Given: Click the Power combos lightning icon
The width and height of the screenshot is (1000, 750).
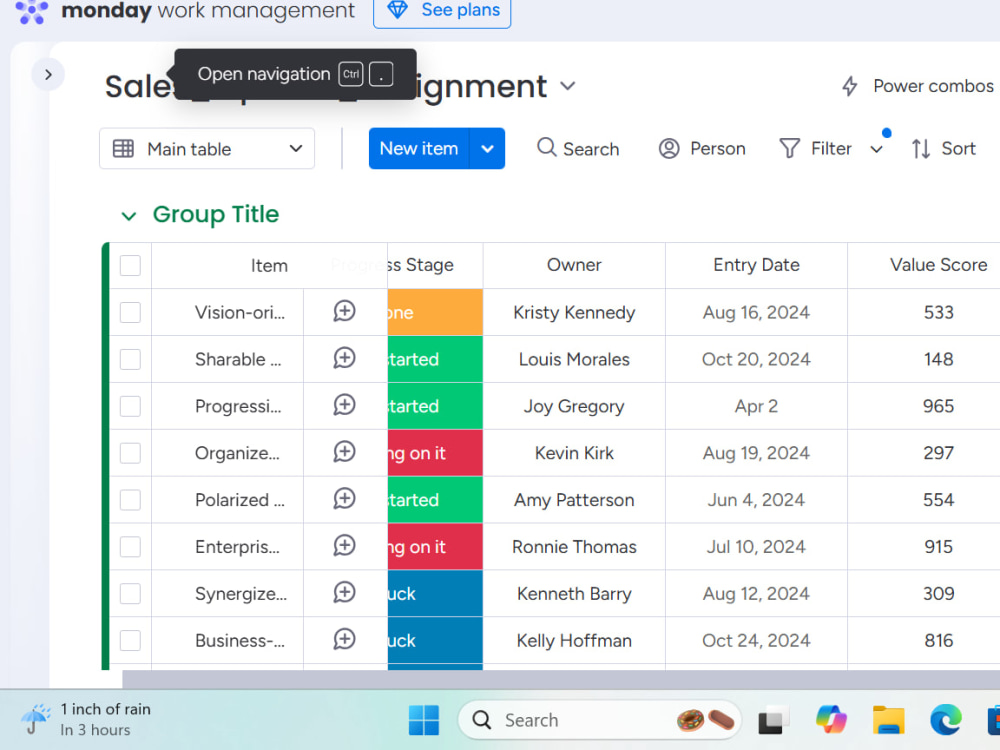Looking at the screenshot, I should pyautogui.click(x=849, y=86).
